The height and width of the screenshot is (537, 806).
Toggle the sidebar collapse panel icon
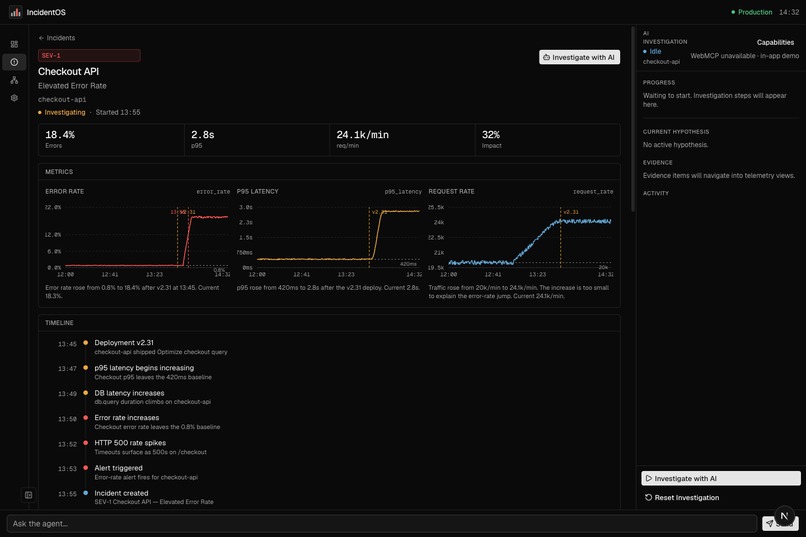pyautogui.click(x=28, y=495)
